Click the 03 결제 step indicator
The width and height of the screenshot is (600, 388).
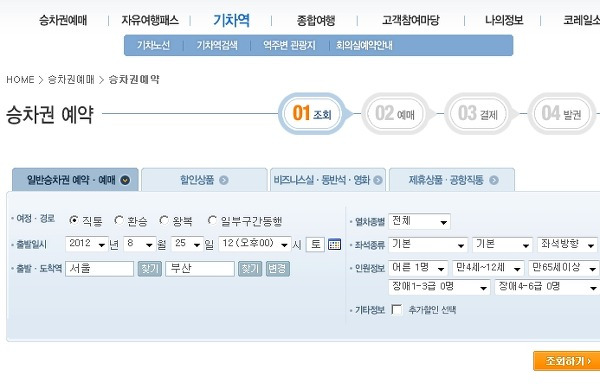(x=478, y=114)
